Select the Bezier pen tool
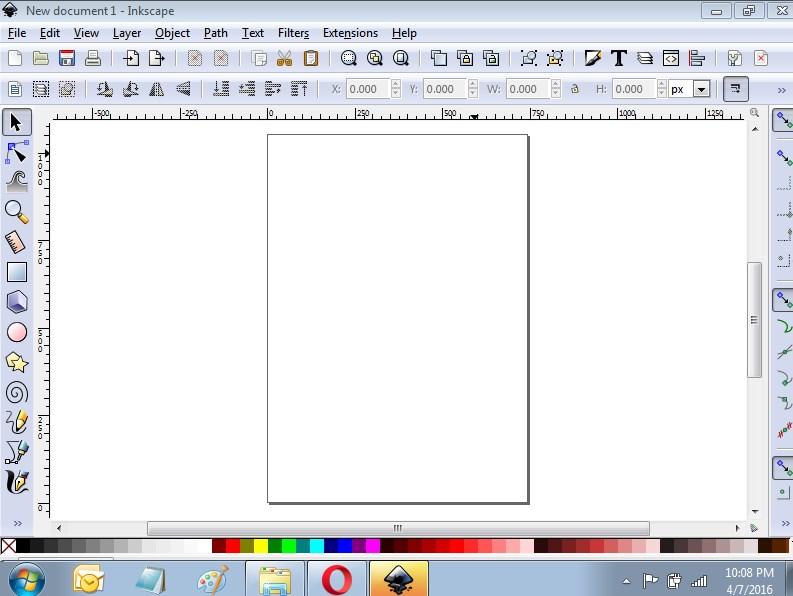 (x=17, y=452)
